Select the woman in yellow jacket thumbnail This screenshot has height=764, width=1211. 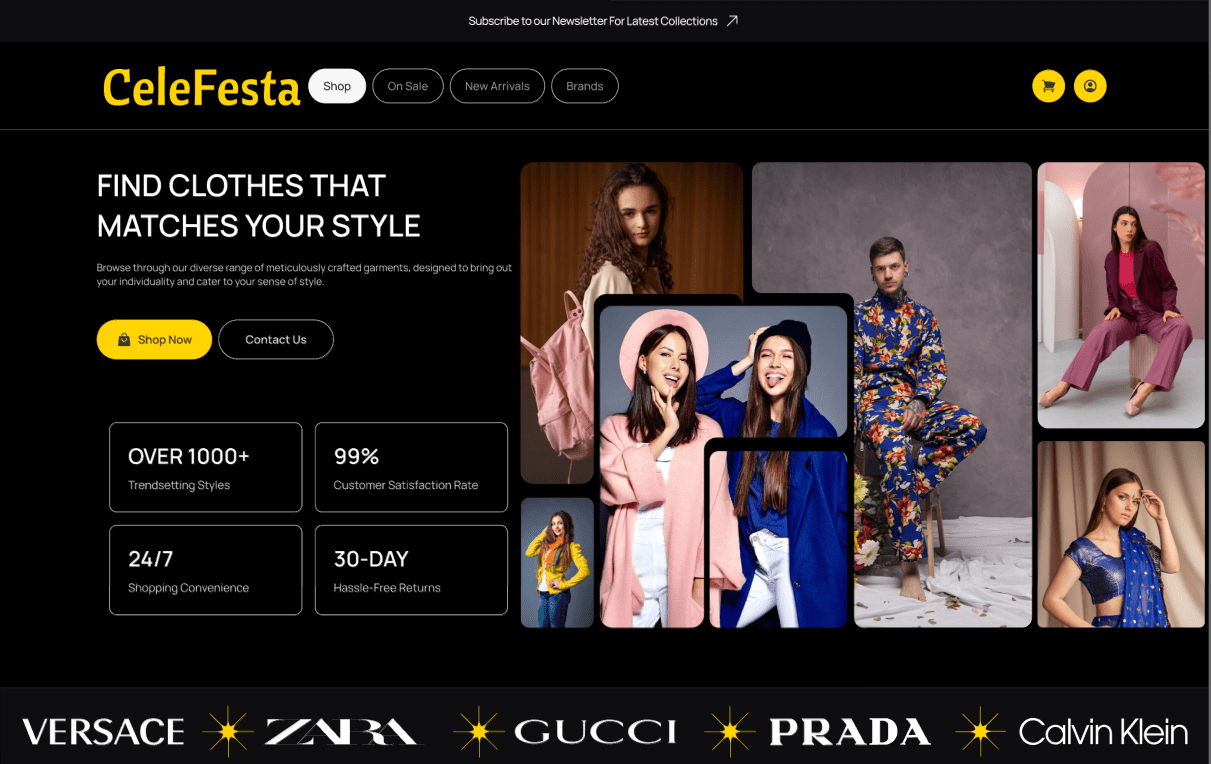pos(557,563)
